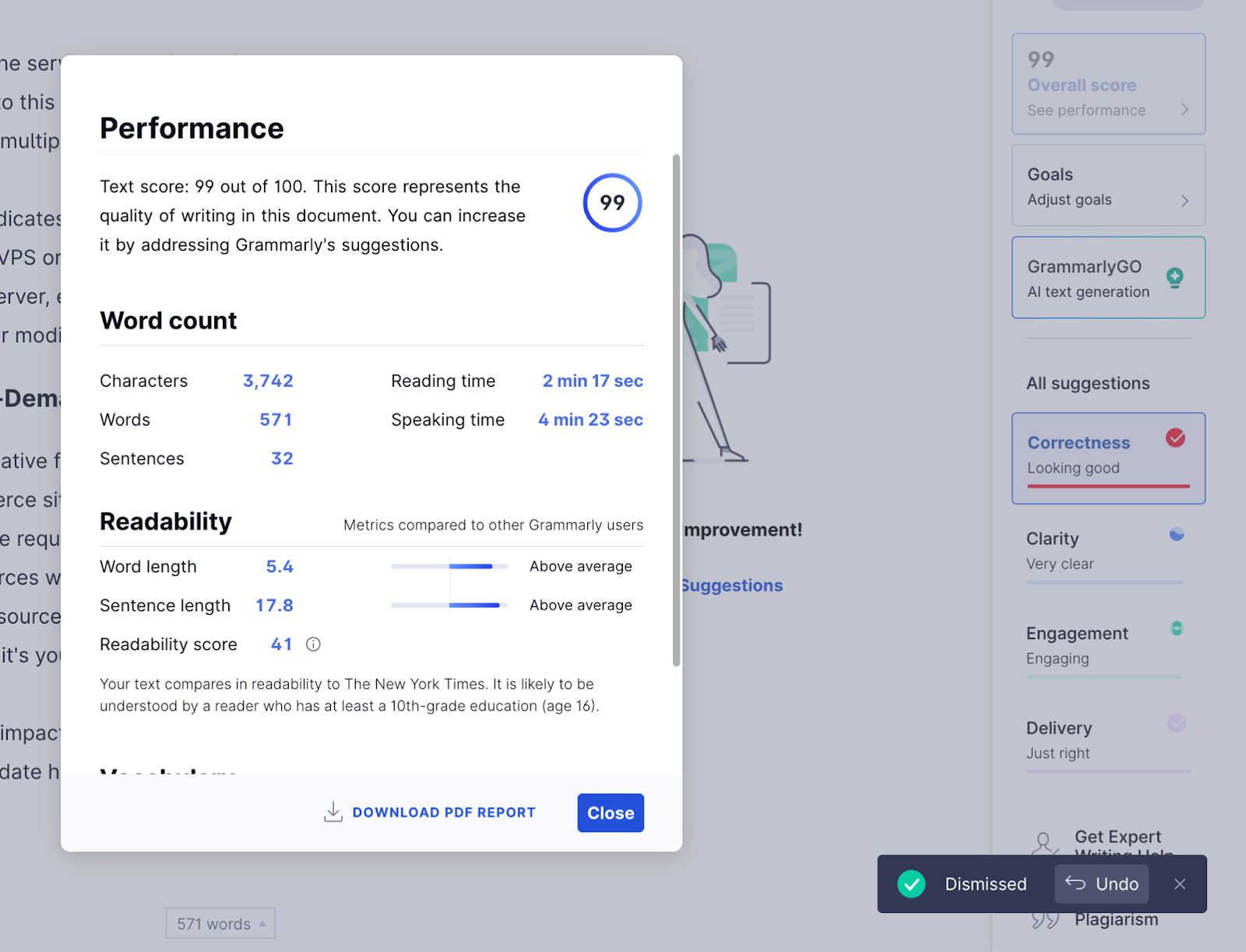Close the Performance dialog
This screenshot has height=952, width=1246.
611,813
